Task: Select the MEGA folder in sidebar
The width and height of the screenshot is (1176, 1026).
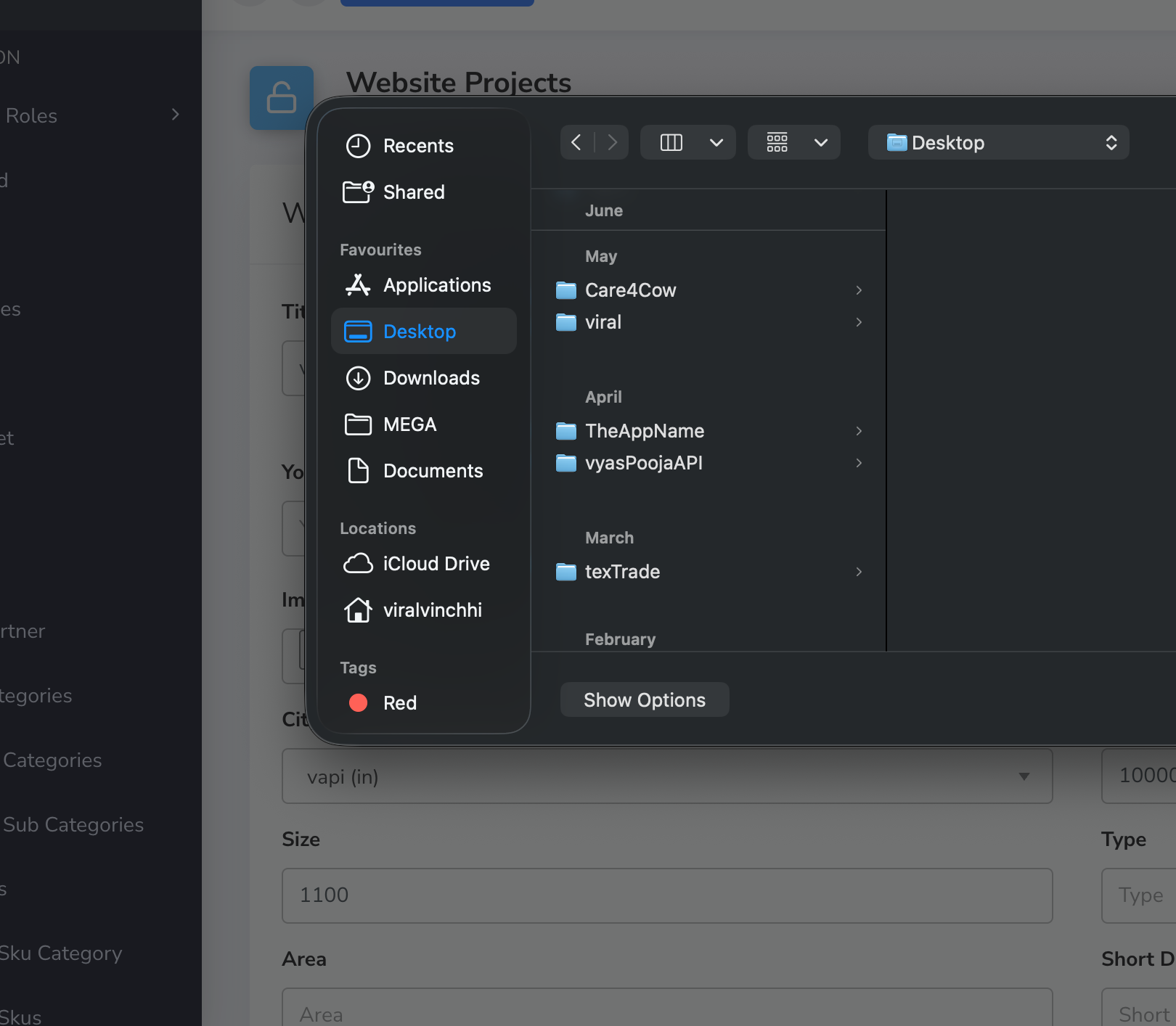Action: [x=409, y=424]
